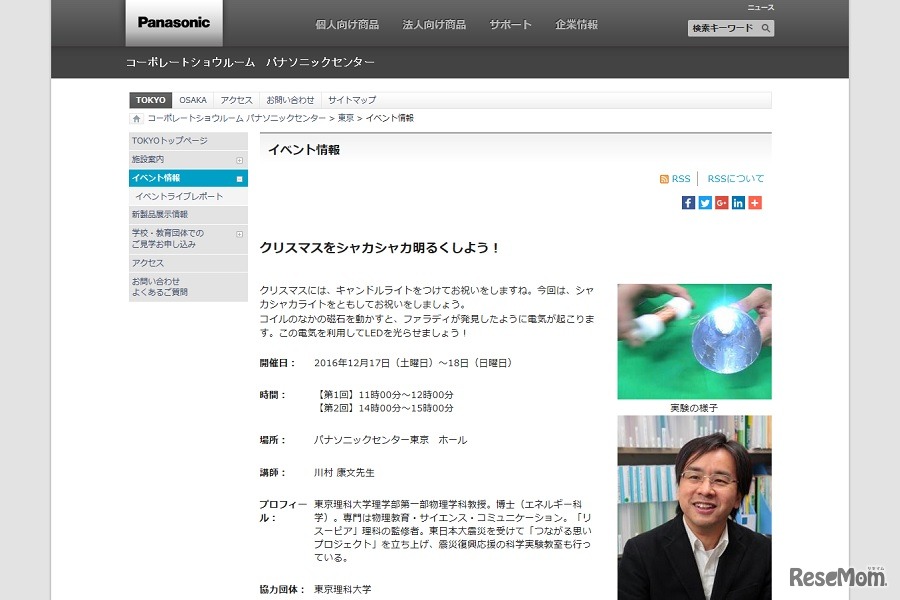Click the event title クリスマスをシャカシャカ明るくしよう！
This screenshot has height=600, width=900.
point(380,248)
